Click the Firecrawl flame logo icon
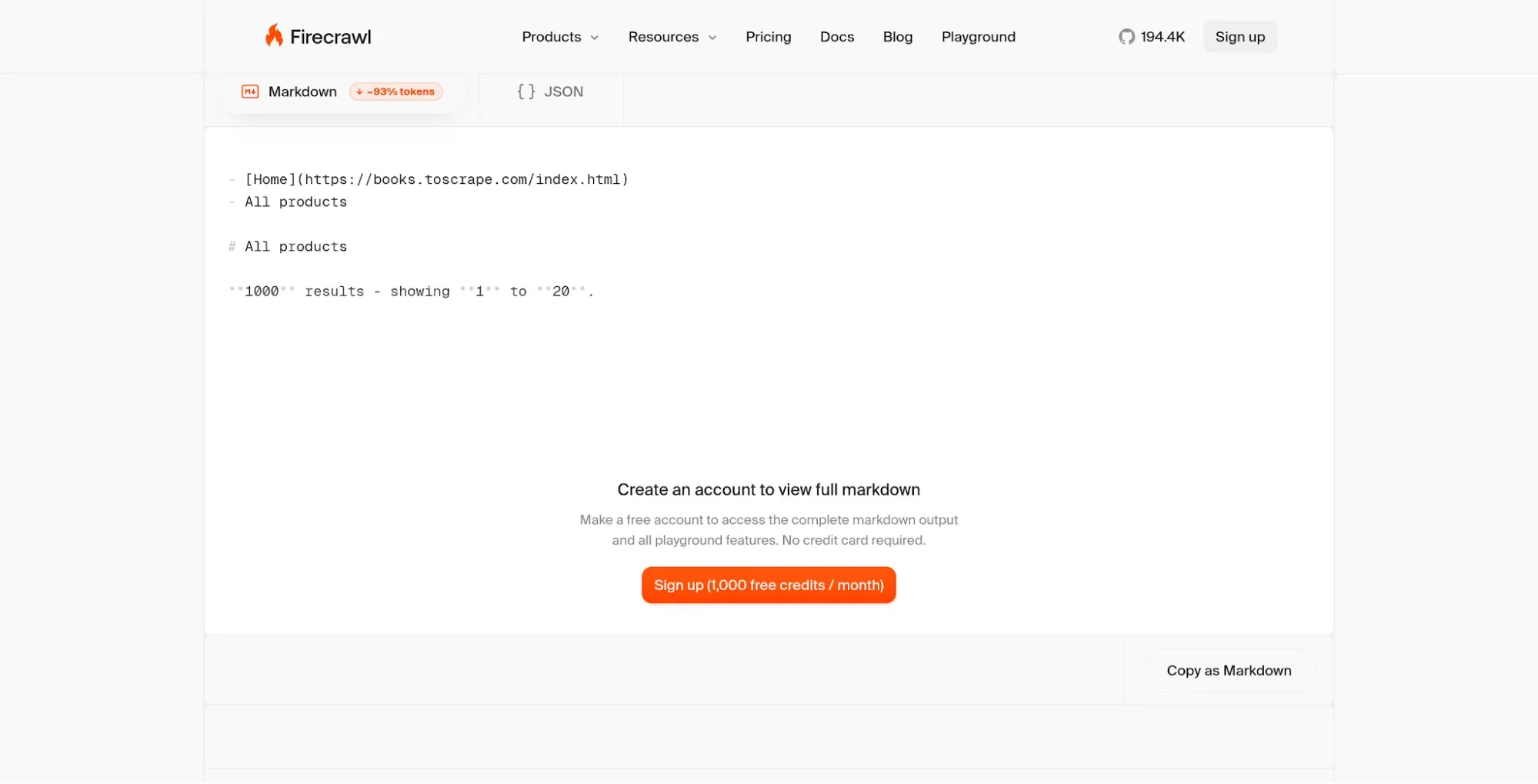The width and height of the screenshot is (1538, 784). [x=274, y=35]
